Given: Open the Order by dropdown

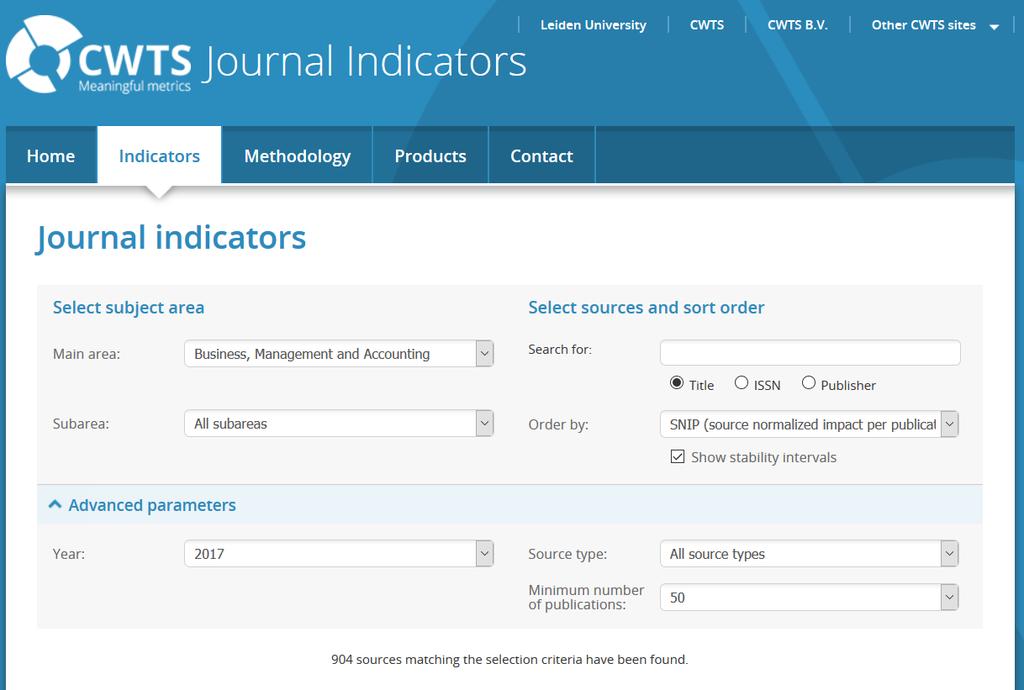Looking at the screenshot, I should pyautogui.click(x=809, y=424).
